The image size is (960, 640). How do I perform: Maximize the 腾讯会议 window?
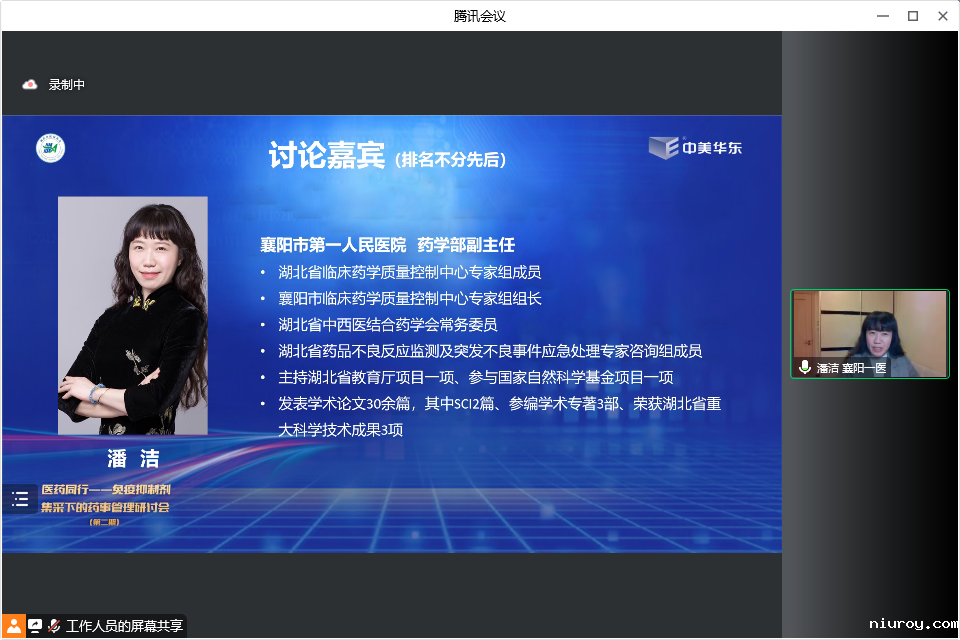pos(912,16)
